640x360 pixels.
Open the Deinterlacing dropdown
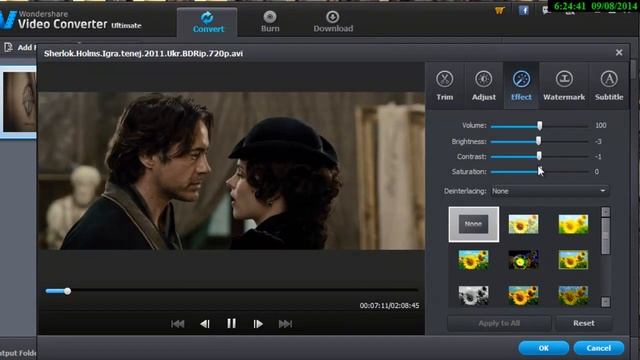pyautogui.click(x=549, y=191)
